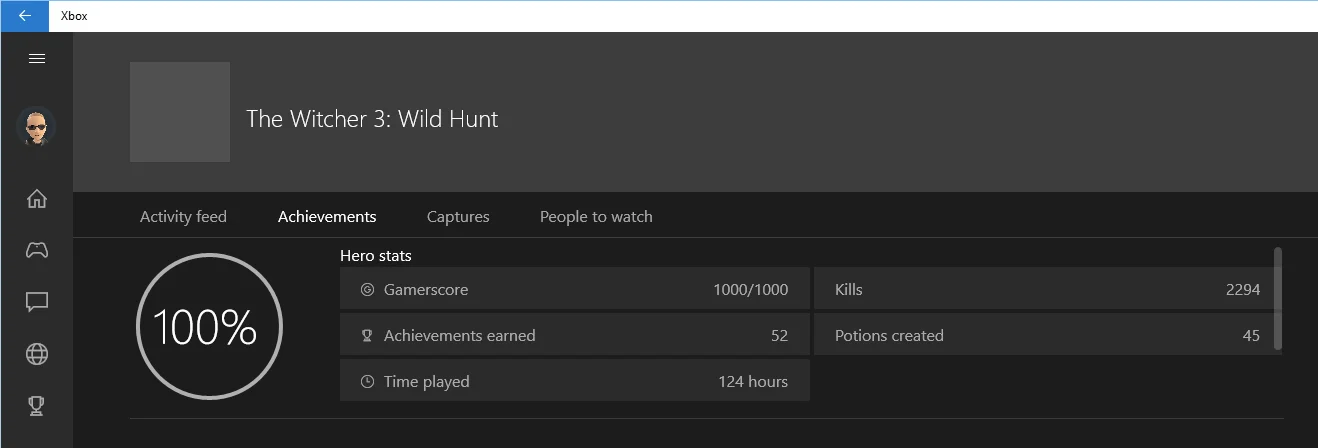1318x448 pixels.
Task: Click the 124 hours value
Action: click(753, 382)
